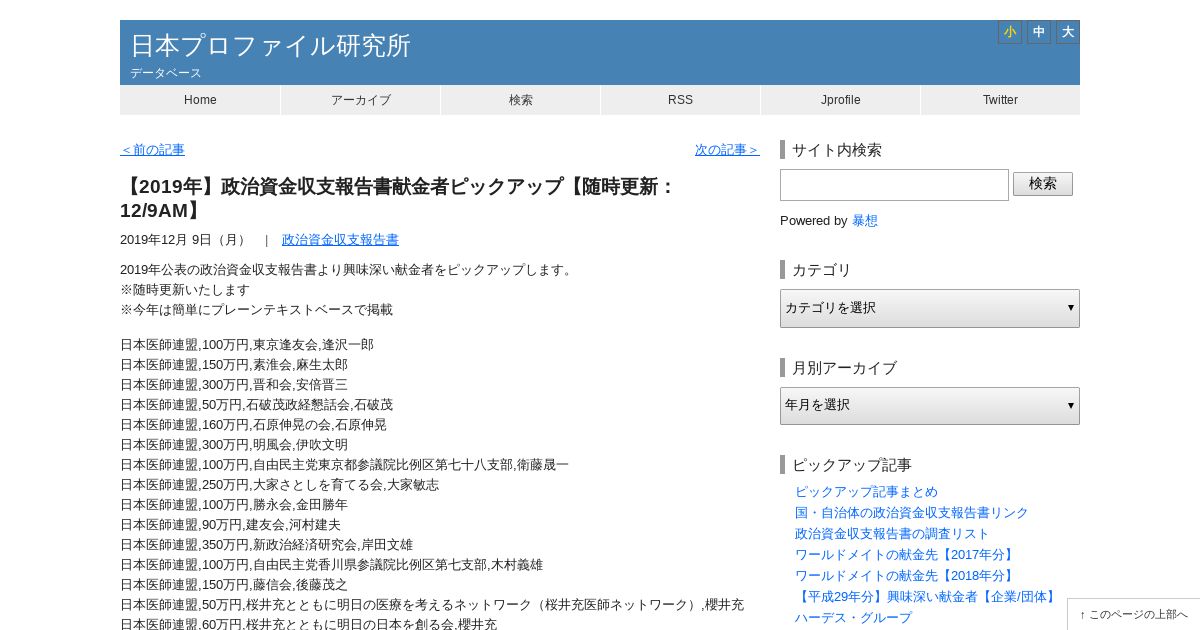Open the 暴想 Powered by link

[865, 221]
